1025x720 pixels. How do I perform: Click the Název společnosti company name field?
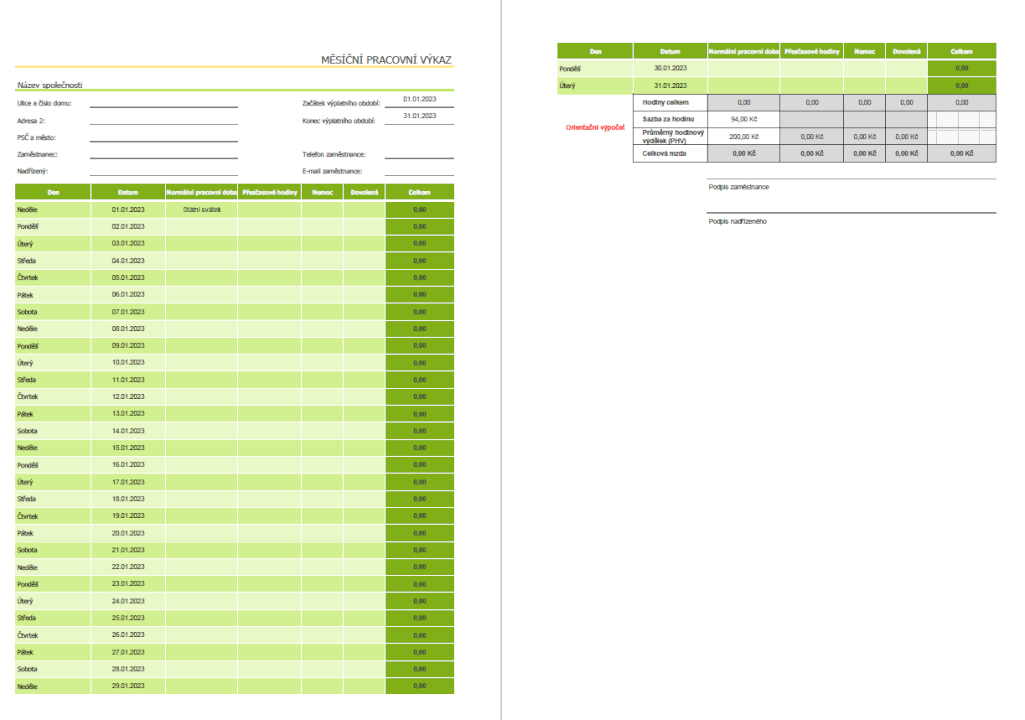[56, 85]
